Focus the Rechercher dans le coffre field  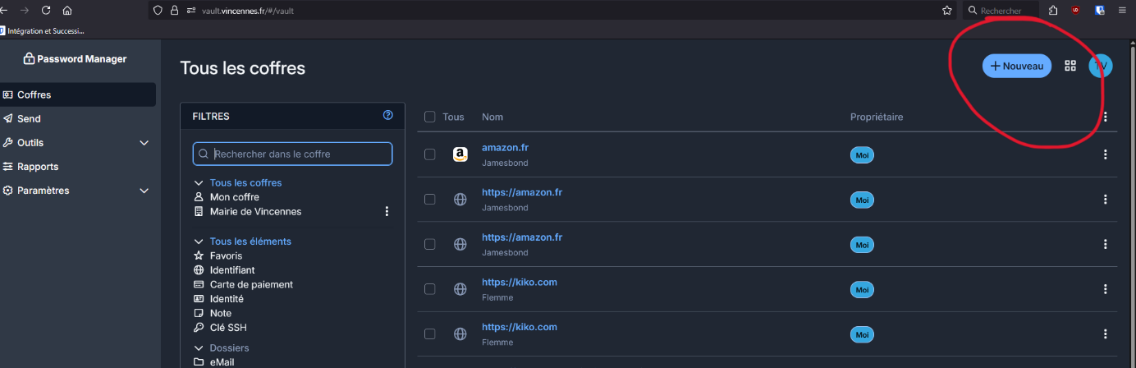pyautogui.click(x=293, y=154)
